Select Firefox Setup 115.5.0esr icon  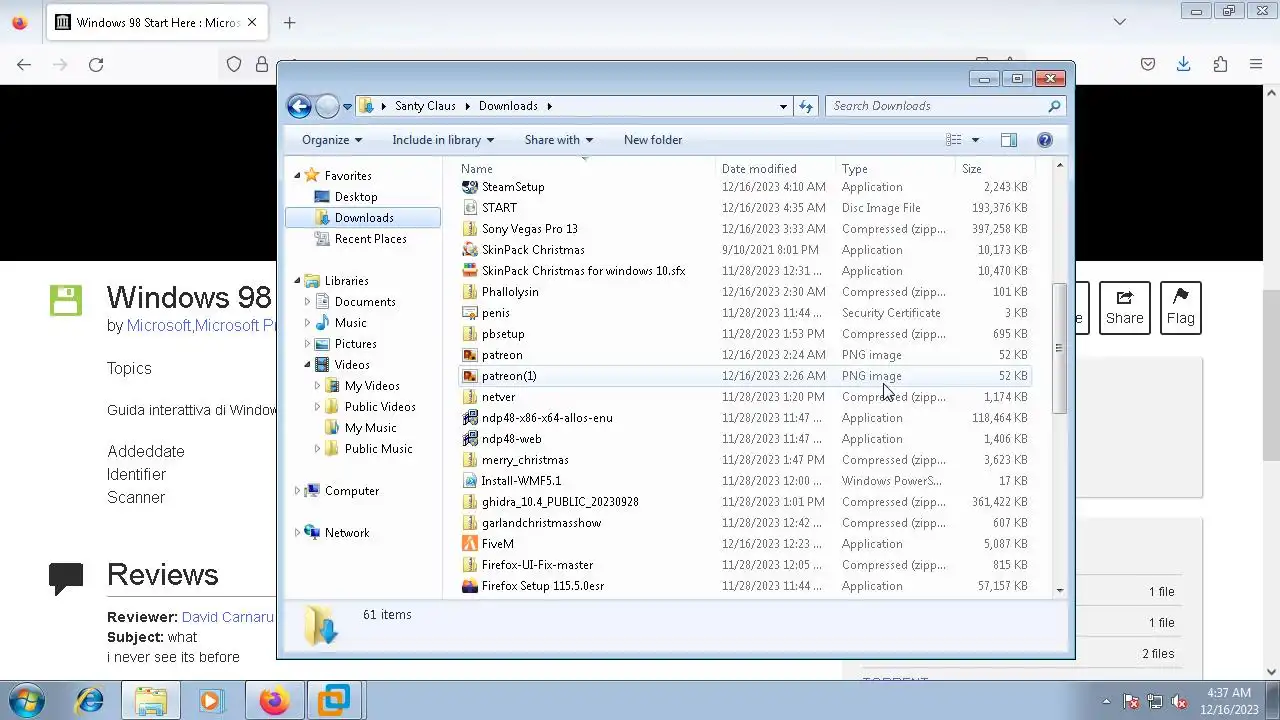pos(470,586)
